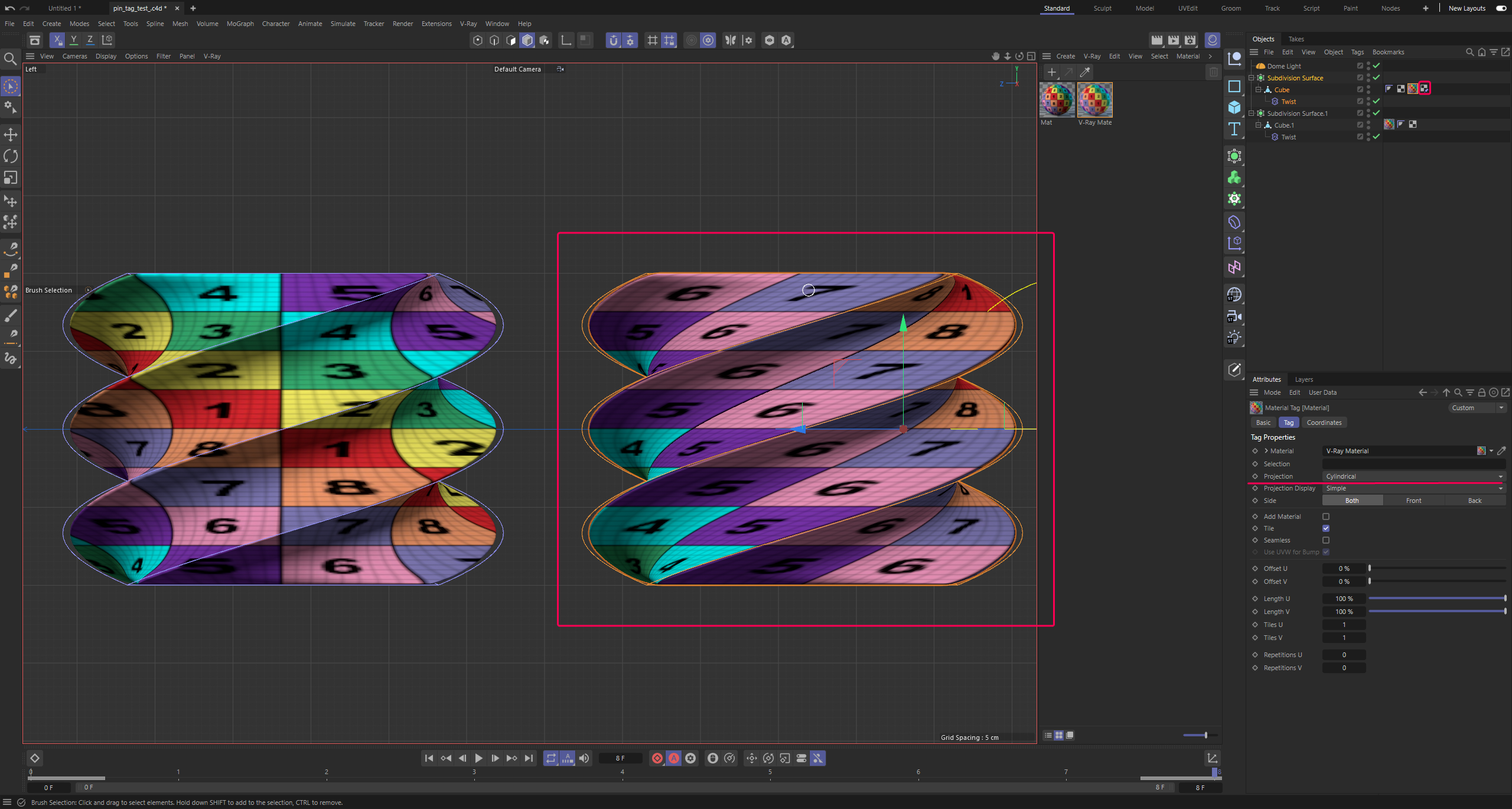The height and width of the screenshot is (809, 1512).
Task: Select the Scale tool in left toolbar
Action: [x=11, y=178]
